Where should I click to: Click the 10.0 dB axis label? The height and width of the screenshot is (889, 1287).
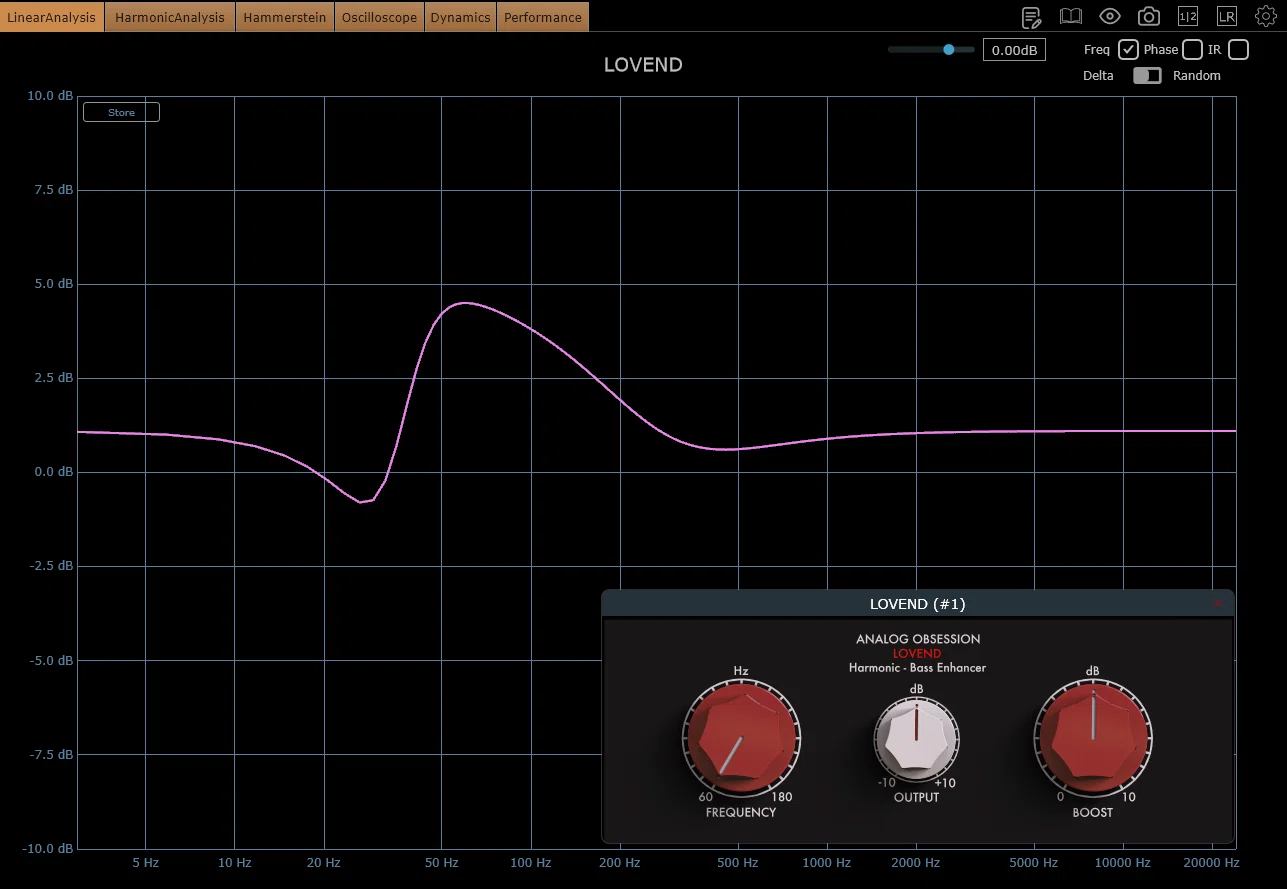pyautogui.click(x=50, y=96)
